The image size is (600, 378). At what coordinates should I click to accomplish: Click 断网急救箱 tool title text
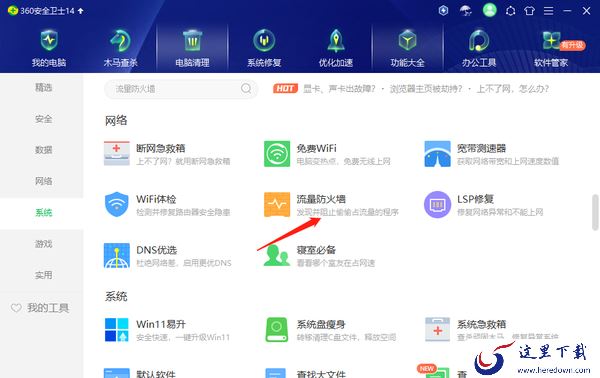161,148
